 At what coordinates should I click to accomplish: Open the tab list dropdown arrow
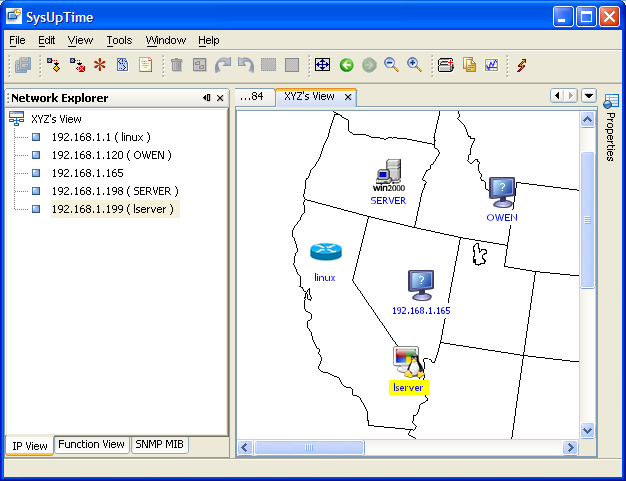coord(588,96)
